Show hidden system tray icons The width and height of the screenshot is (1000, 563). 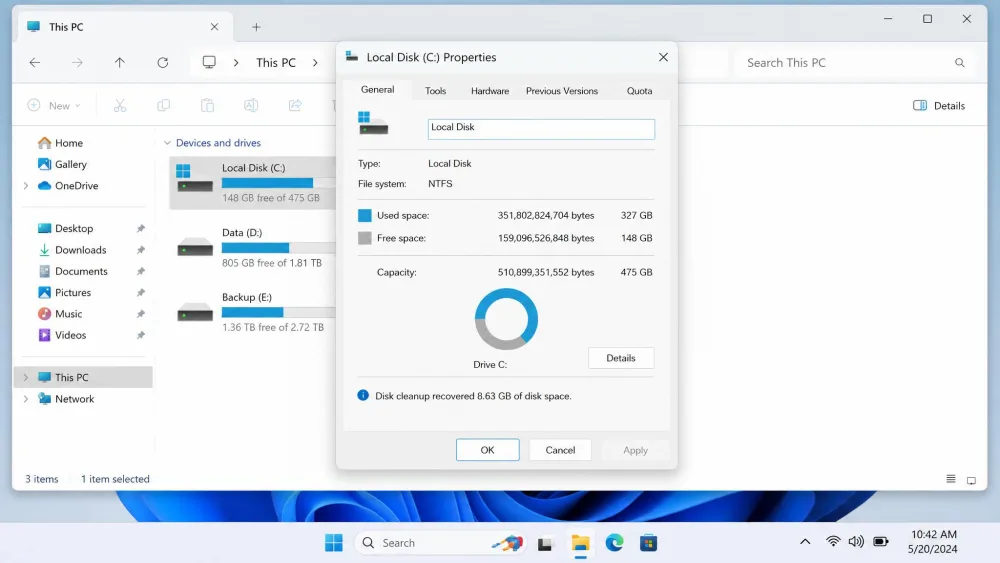(x=805, y=542)
